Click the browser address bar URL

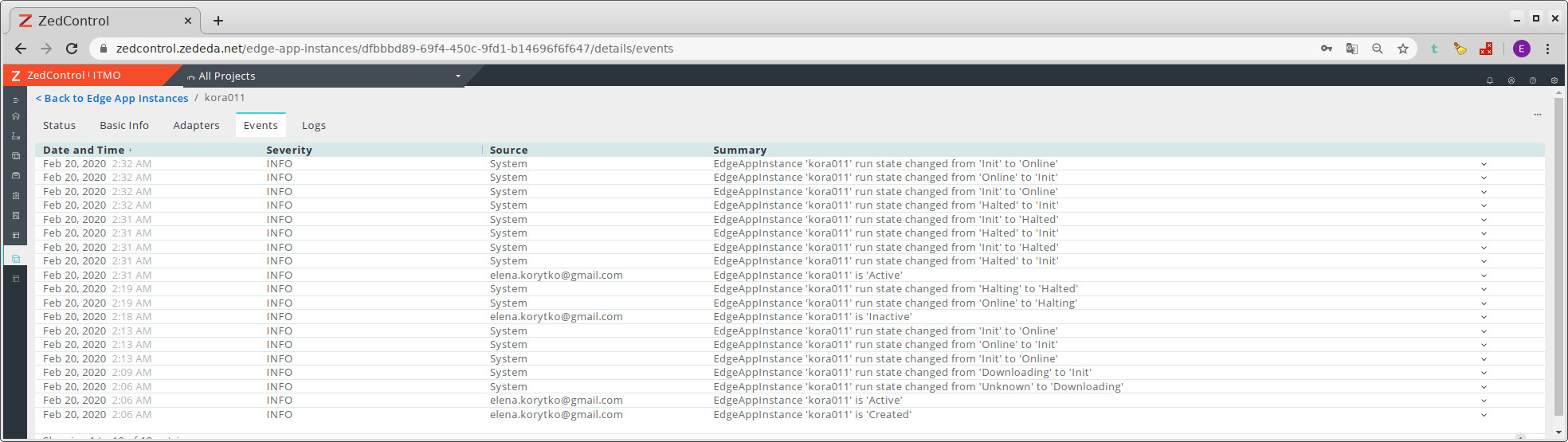click(394, 49)
